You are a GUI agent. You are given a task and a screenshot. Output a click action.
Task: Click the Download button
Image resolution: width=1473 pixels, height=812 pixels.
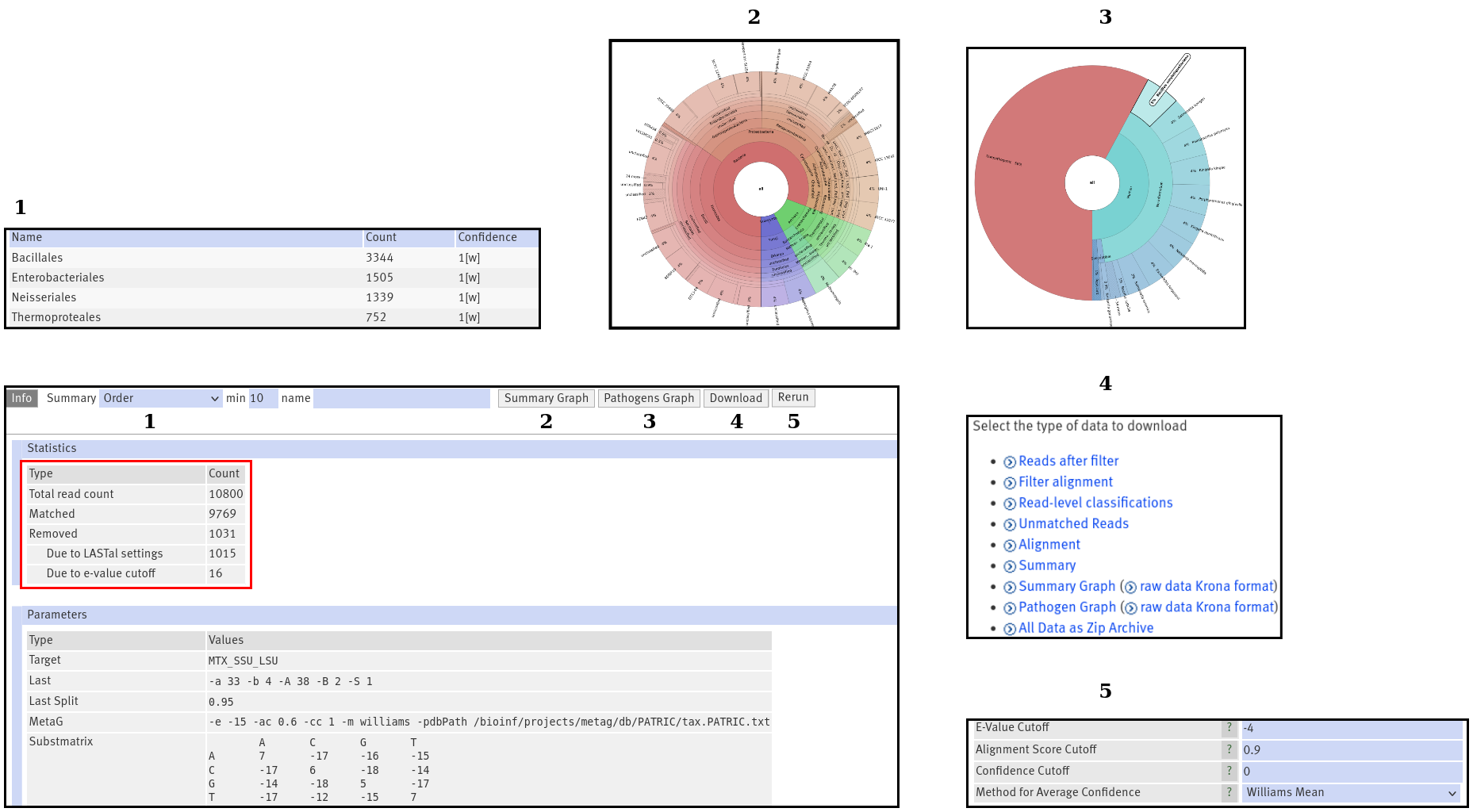[736, 398]
